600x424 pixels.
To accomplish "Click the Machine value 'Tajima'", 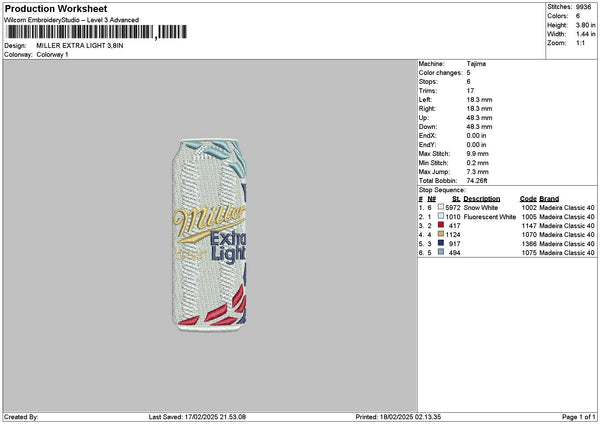I will click(x=476, y=64).
